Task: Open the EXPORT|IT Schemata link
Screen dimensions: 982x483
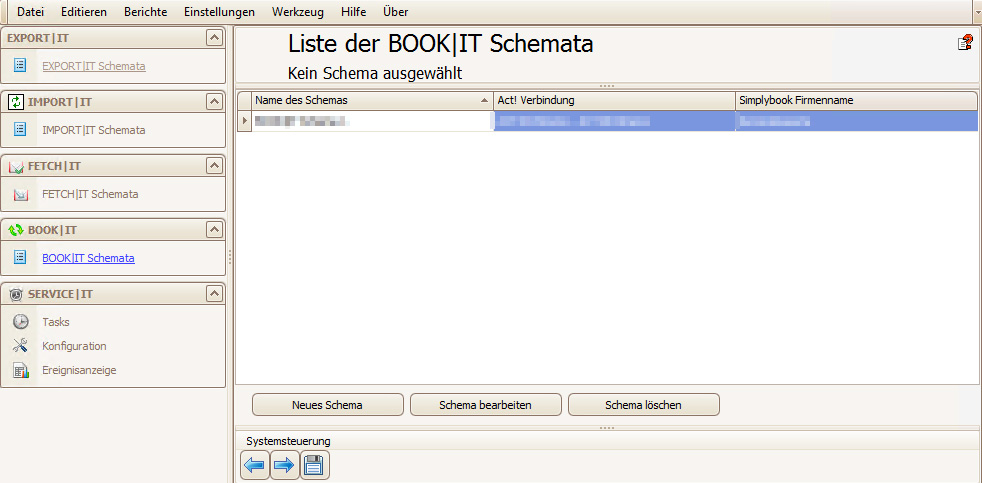Action: tap(94, 66)
